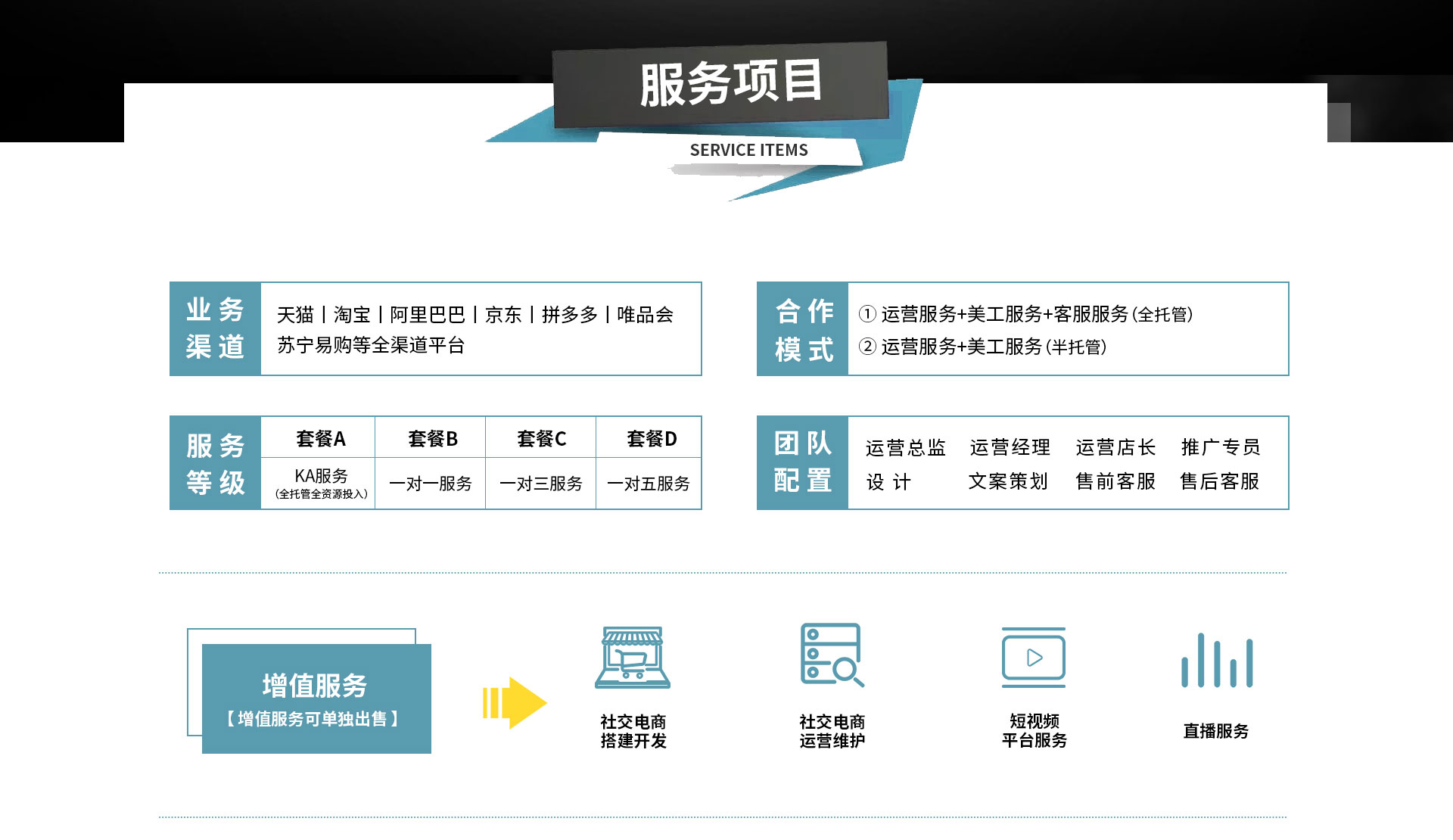Screen dimensions: 1453x840
Task: Click the circled number 1 marker
Action: click(x=867, y=314)
